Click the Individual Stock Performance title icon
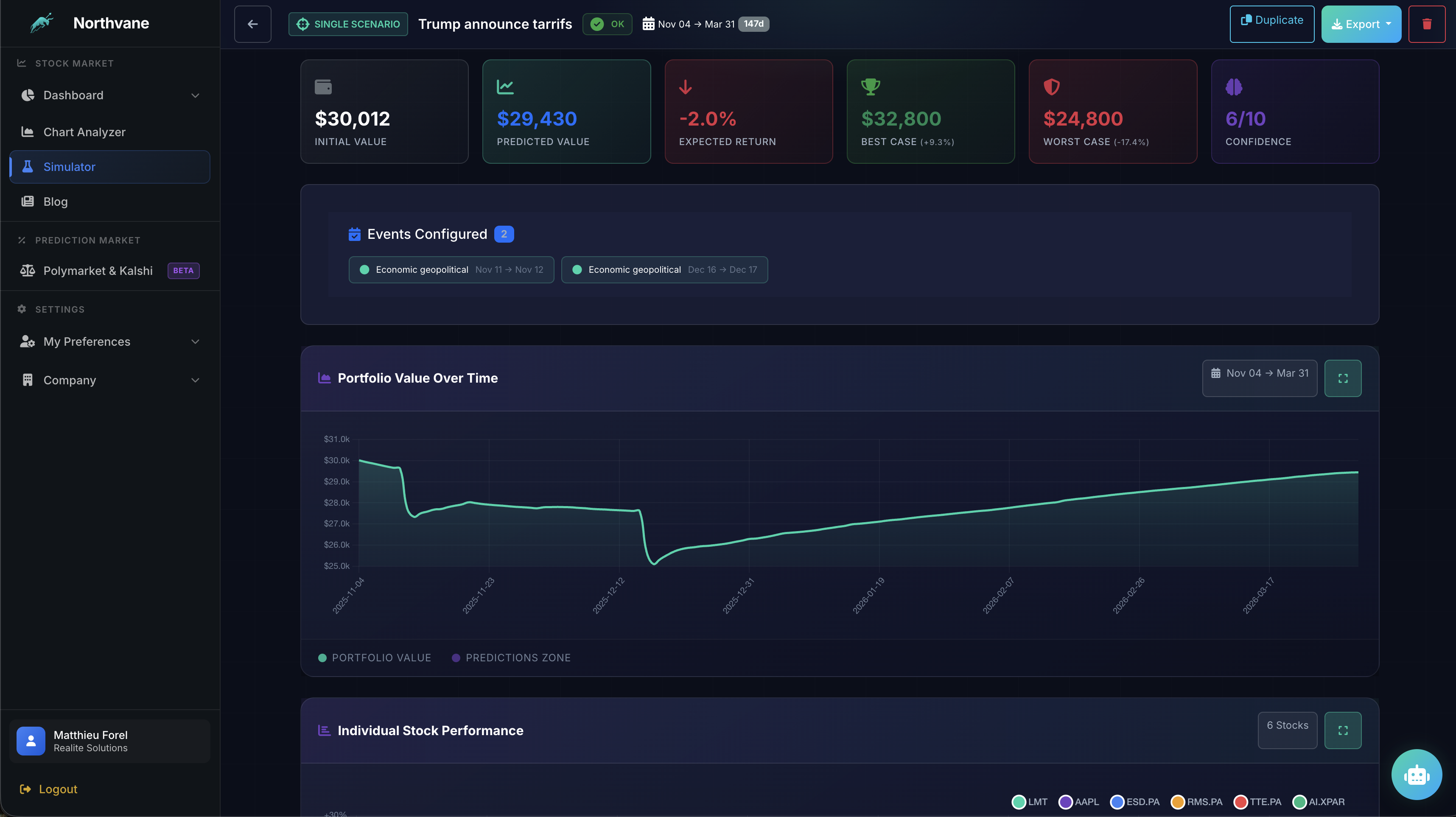1456x817 pixels. tap(325, 730)
